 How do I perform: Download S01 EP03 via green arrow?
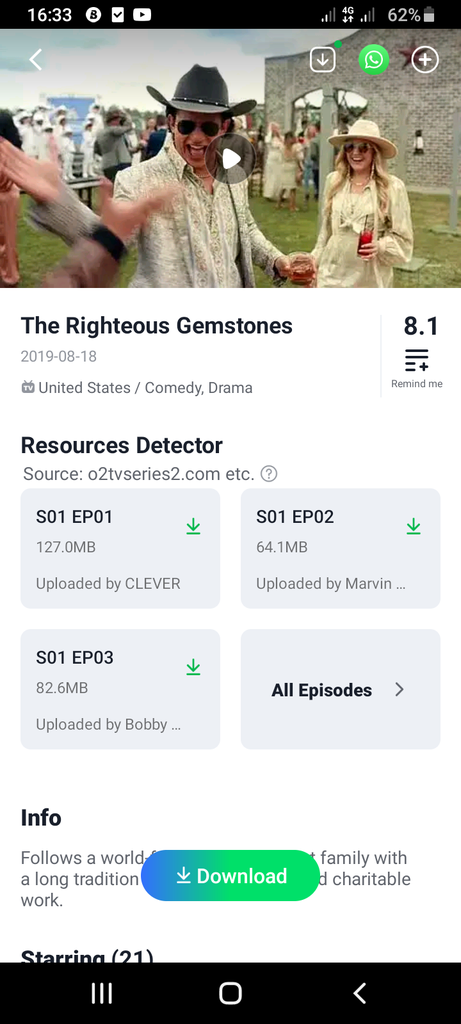point(193,667)
